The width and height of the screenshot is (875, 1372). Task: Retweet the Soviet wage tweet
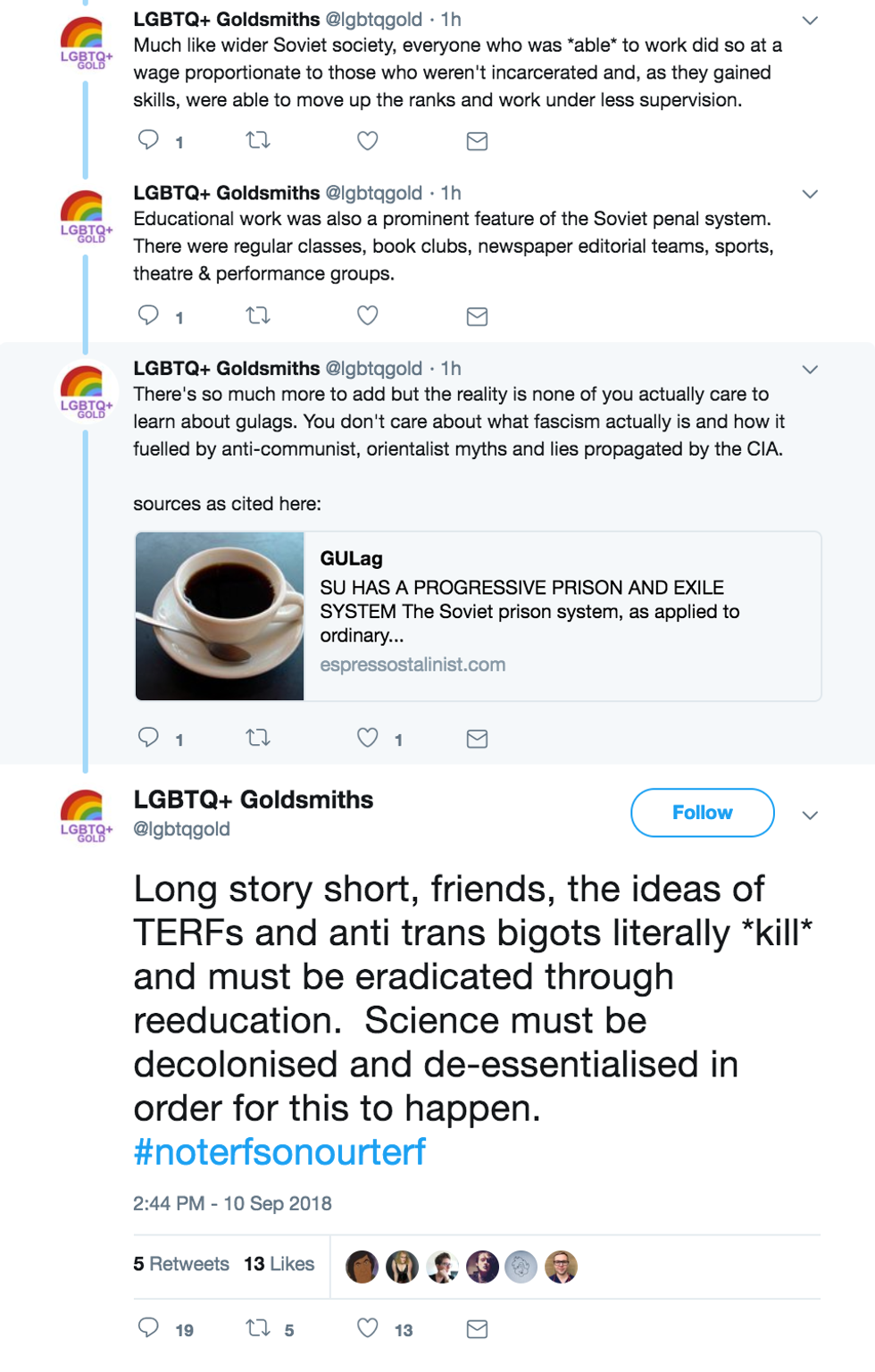pos(258,140)
